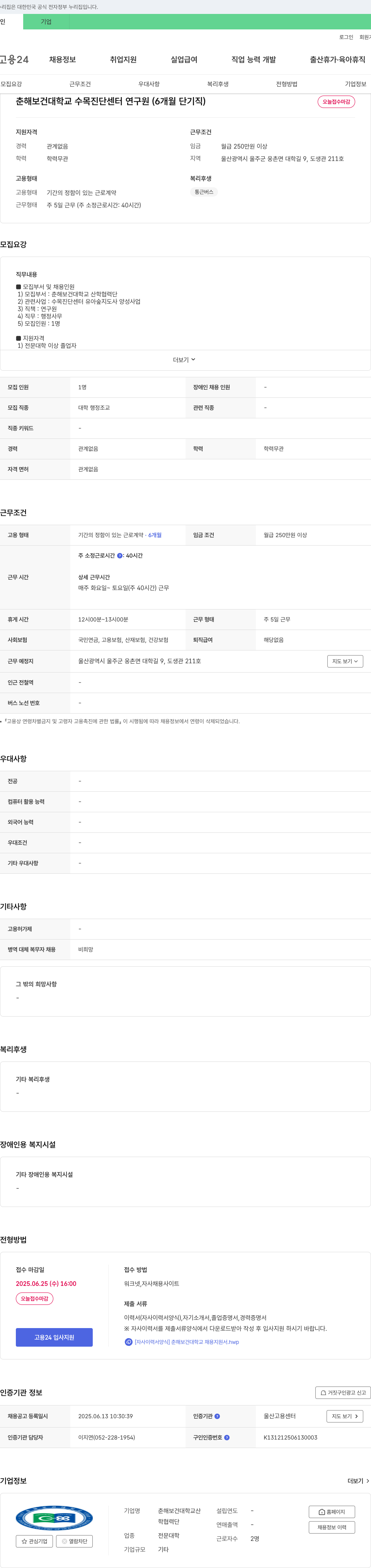Jump to the 전형방법 section tab
This screenshot has width=371, height=1568.
coord(286,84)
